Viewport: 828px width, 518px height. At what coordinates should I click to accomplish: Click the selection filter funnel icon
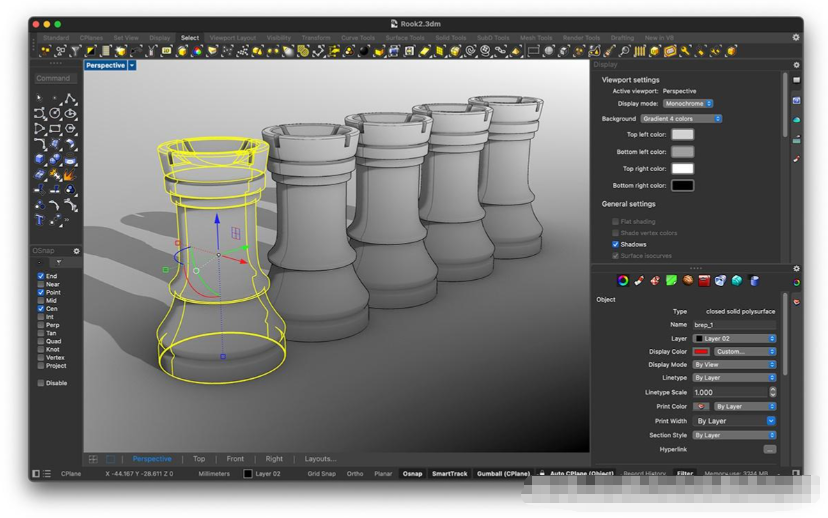76,51
